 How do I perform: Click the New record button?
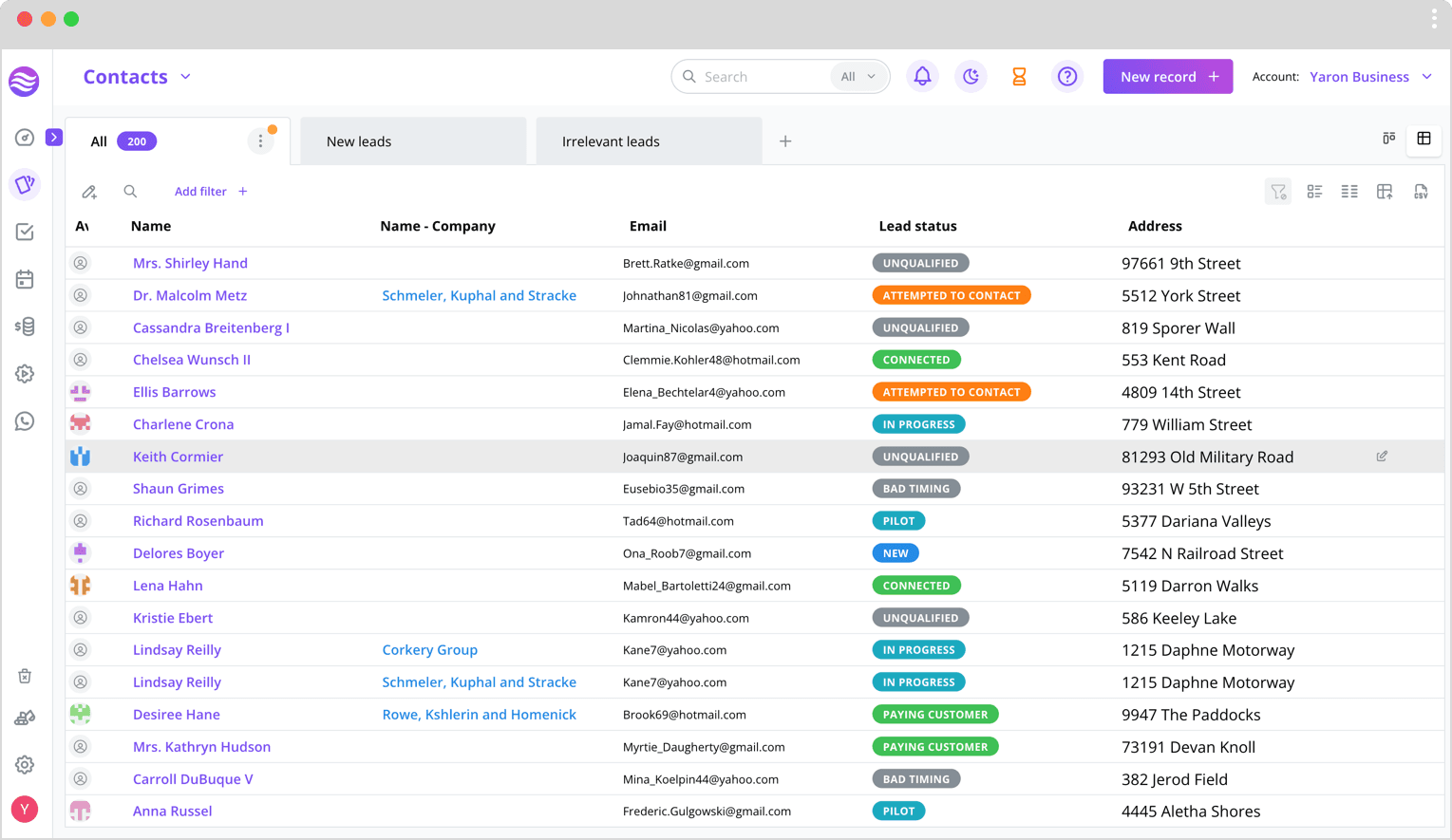click(x=1168, y=77)
